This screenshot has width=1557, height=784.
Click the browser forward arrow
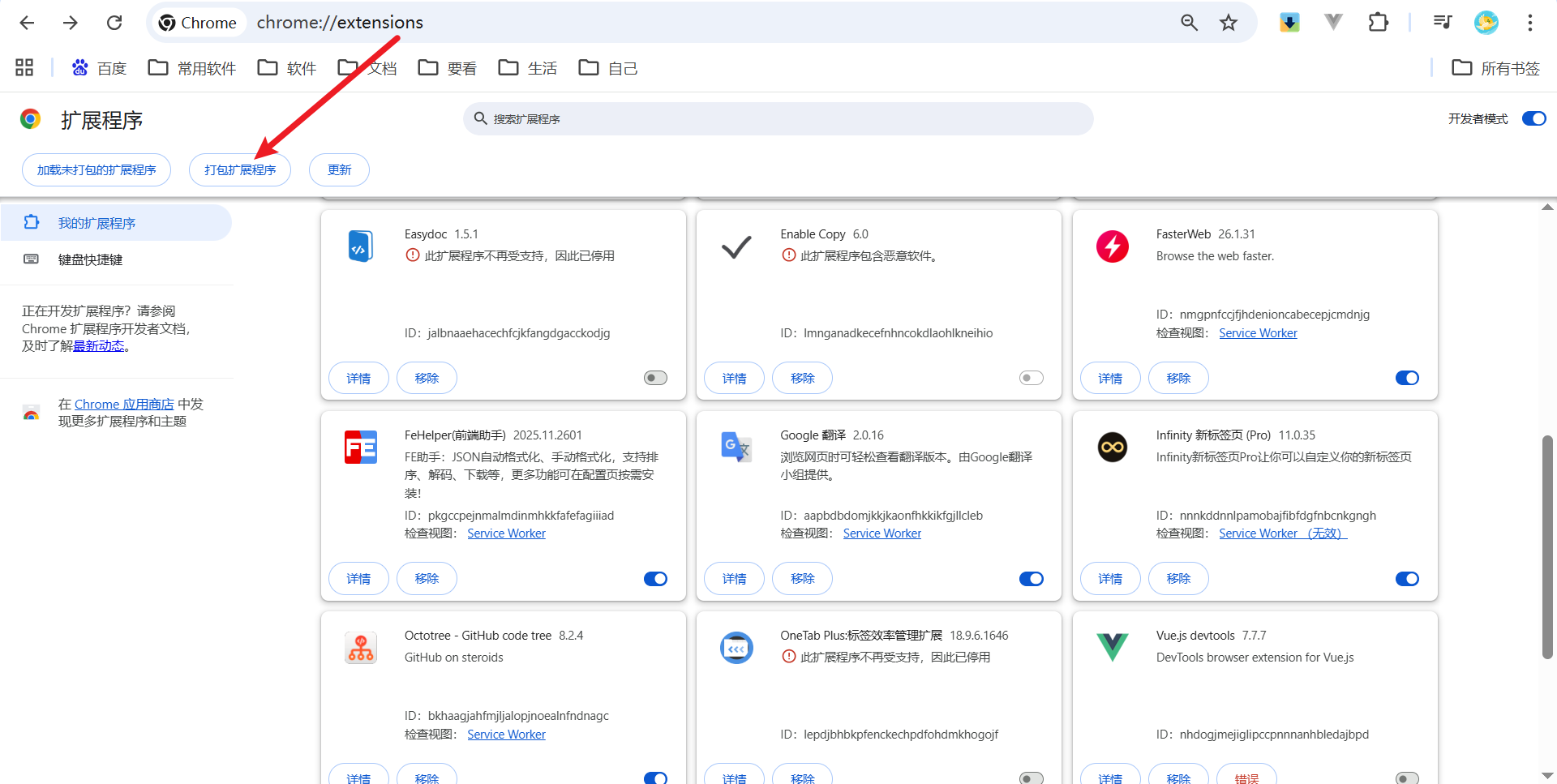coord(71,23)
